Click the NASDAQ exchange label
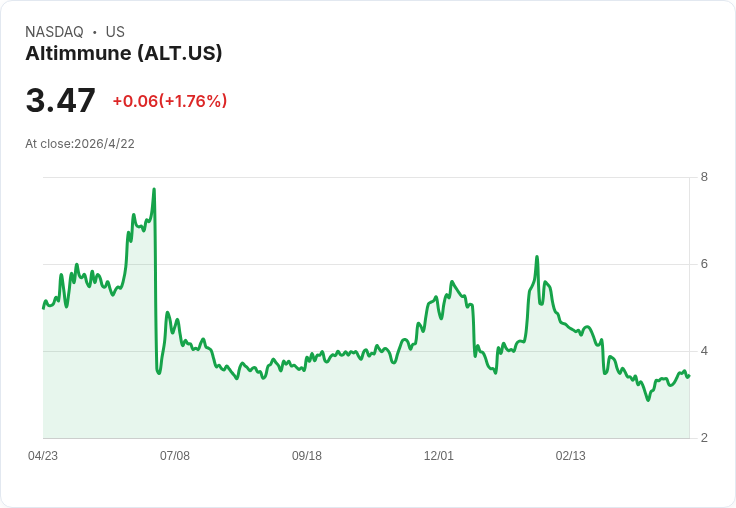Viewport: 736px width, 508px height. pos(54,32)
